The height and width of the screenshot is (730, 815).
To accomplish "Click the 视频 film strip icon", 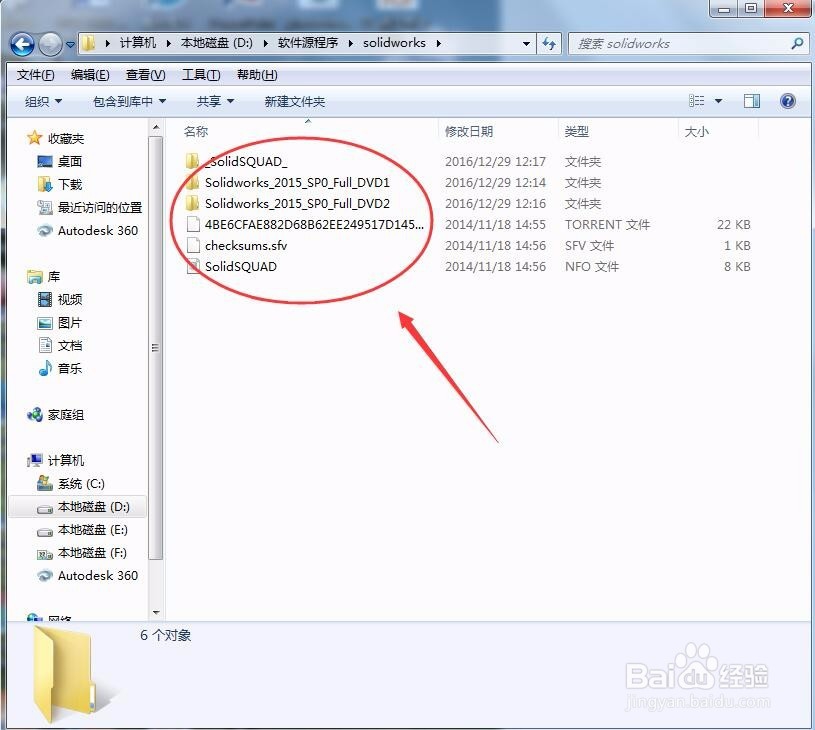I will (45, 299).
